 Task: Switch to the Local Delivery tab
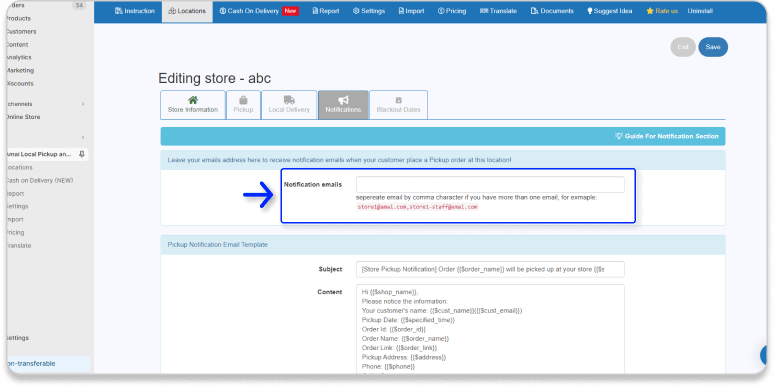point(289,105)
